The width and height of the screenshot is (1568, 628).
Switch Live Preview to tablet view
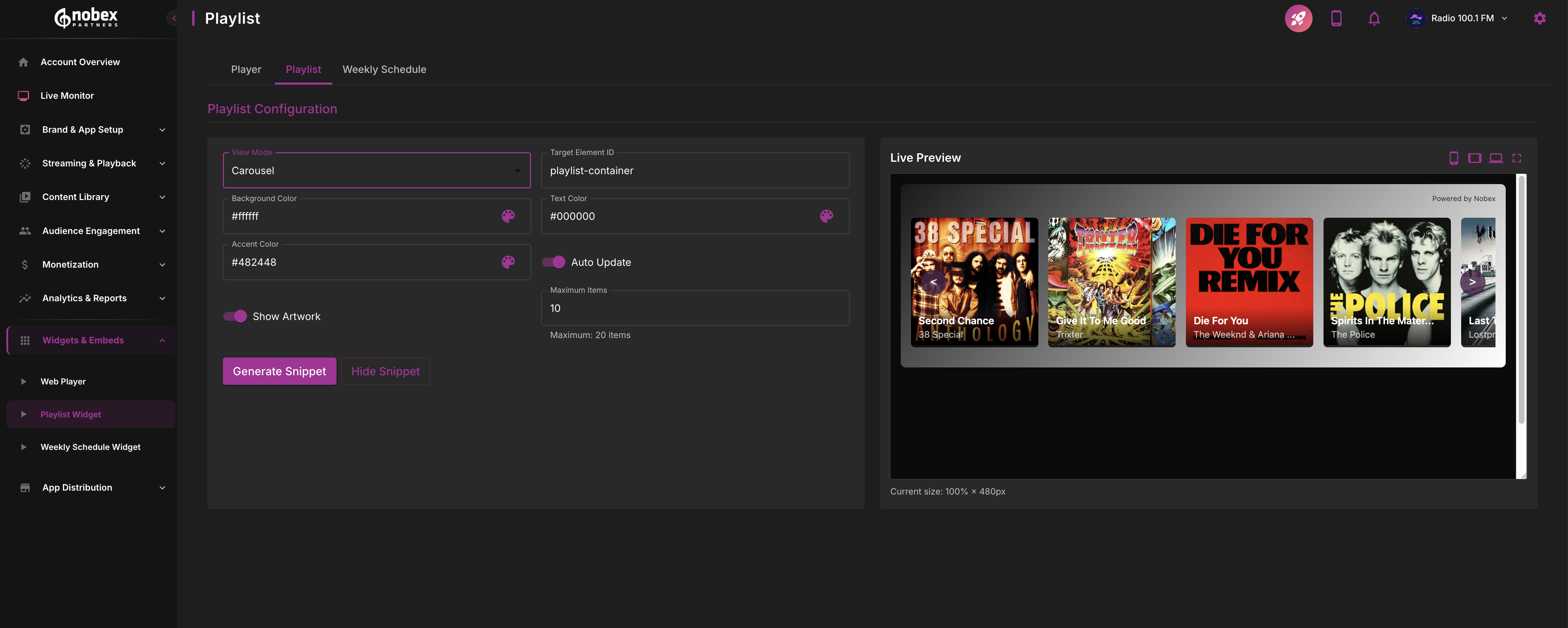point(1474,158)
